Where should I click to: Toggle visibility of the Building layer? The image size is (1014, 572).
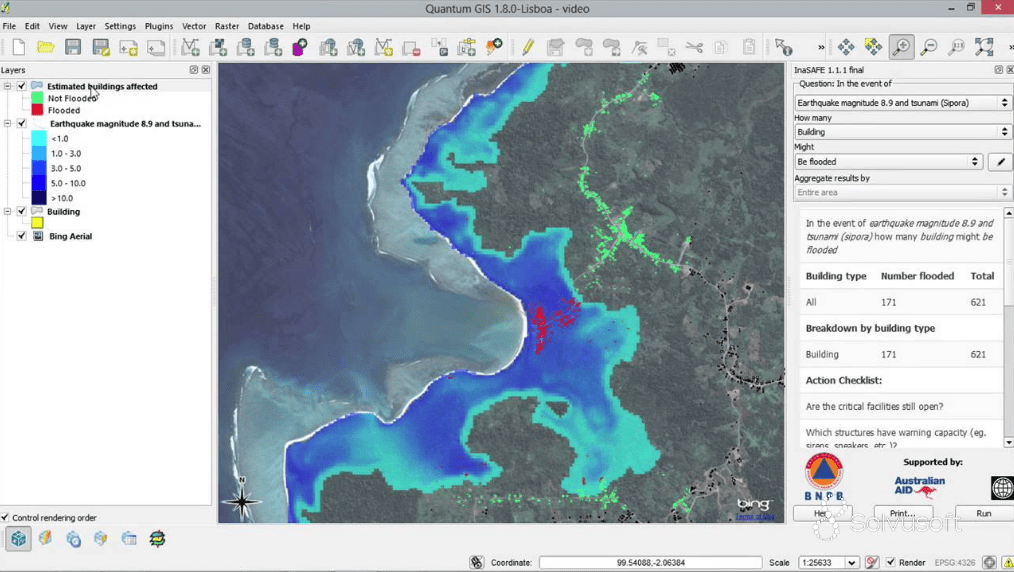pyautogui.click(x=21, y=211)
